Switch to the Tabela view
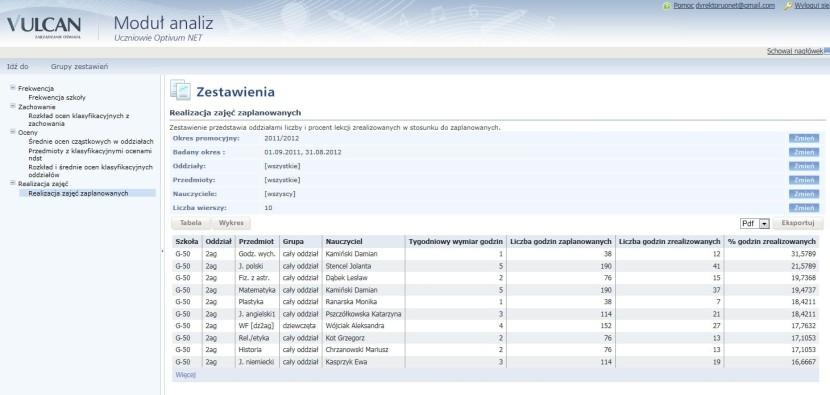Screen dimensions: 830x395 [191, 223]
